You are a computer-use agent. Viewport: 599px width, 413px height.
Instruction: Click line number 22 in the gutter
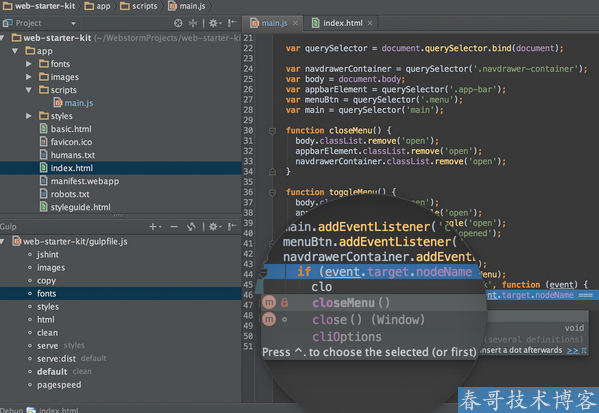pos(248,48)
